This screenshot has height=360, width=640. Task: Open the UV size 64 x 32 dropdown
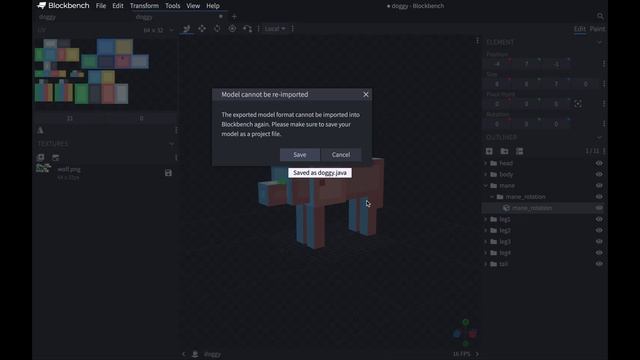click(x=158, y=30)
